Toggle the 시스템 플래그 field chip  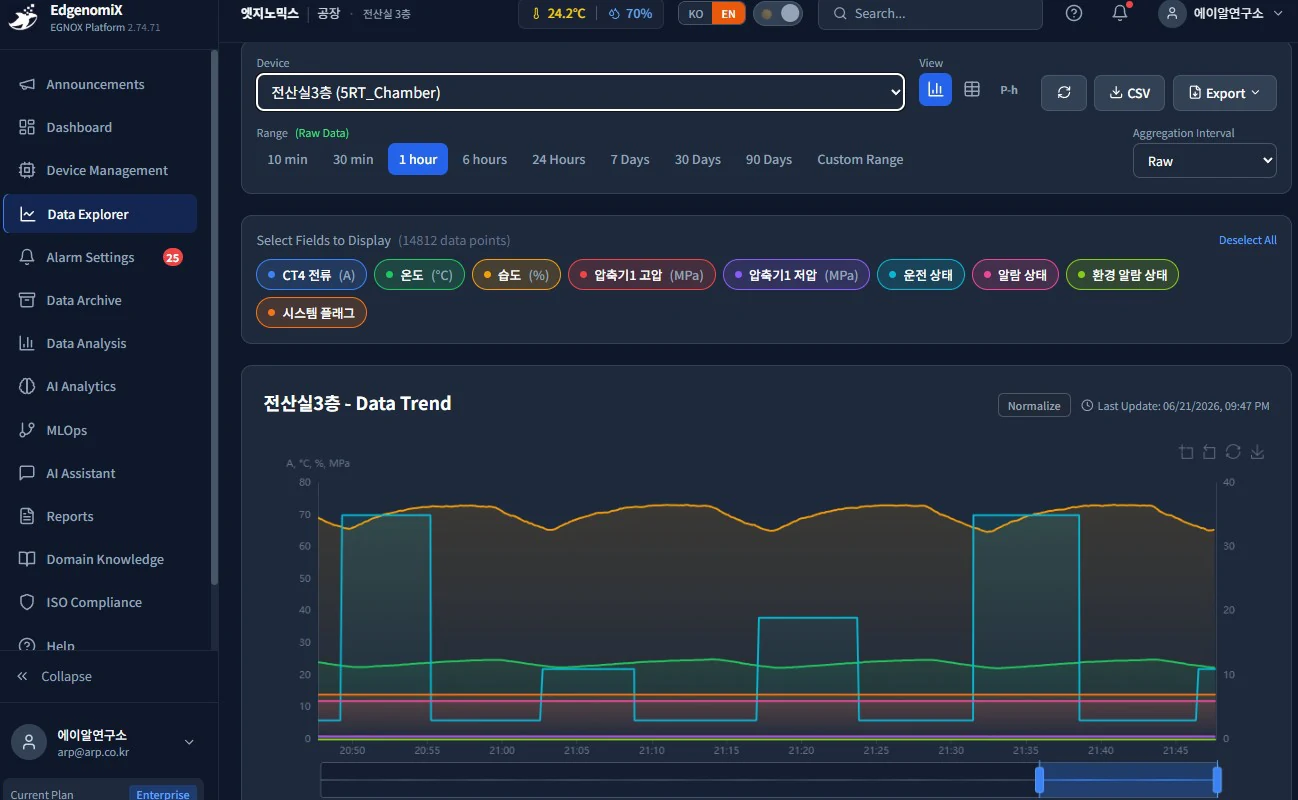click(x=311, y=313)
